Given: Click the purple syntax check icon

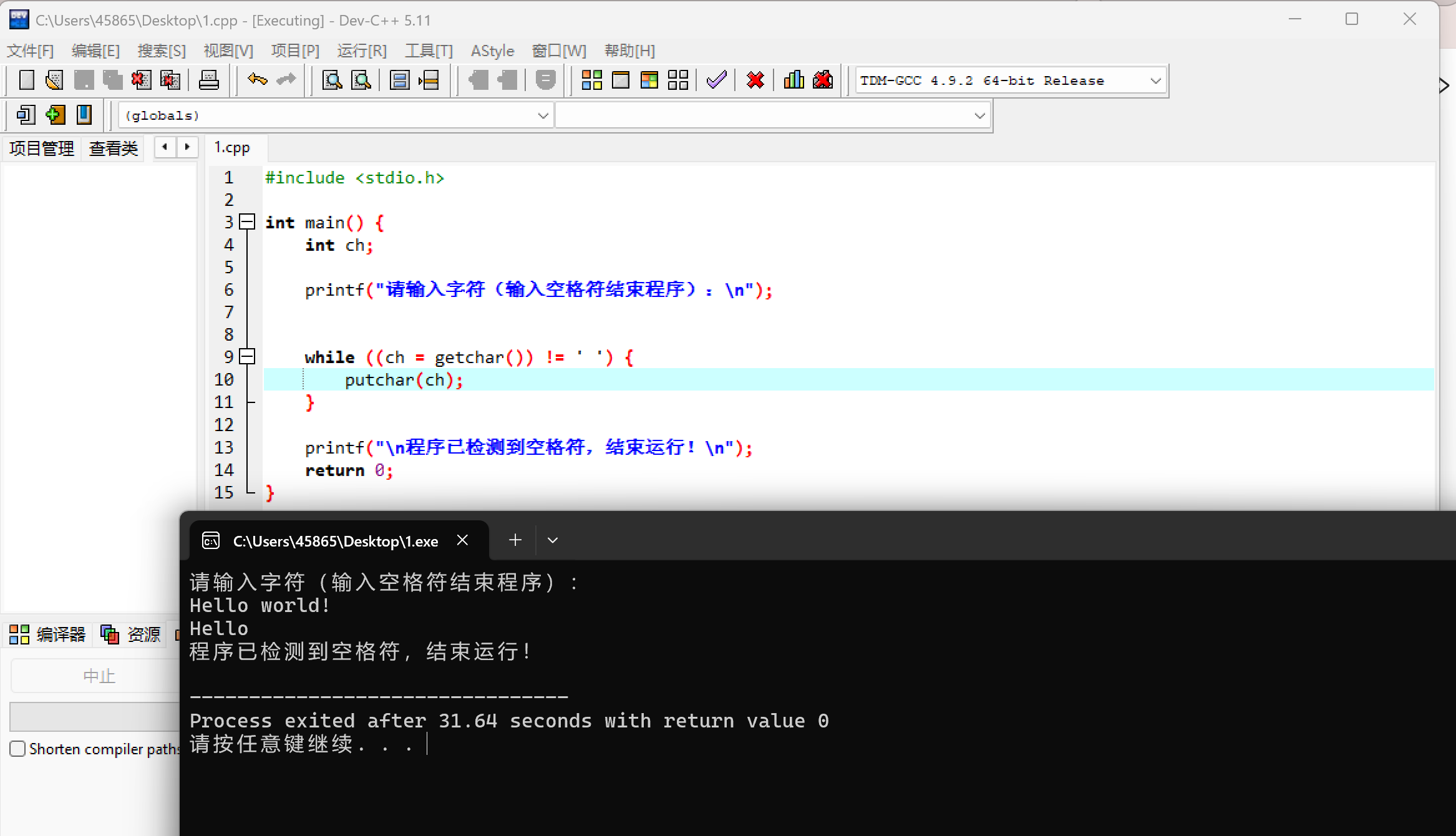Looking at the screenshot, I should [716, 80].
